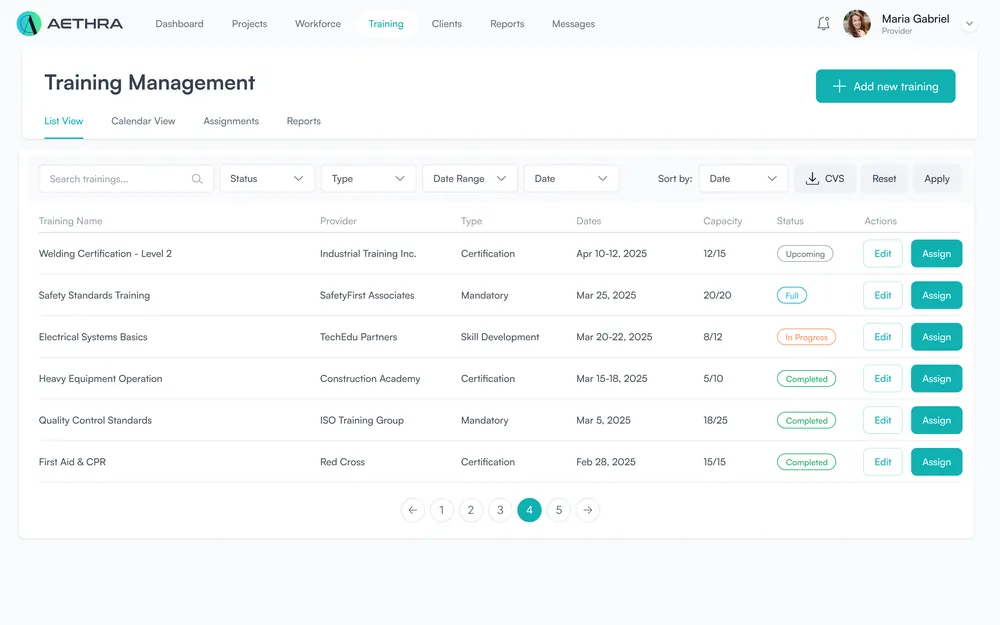1000x625 pixels.
Task: Click the Training Name column header
Action: (x=70, y=221)
